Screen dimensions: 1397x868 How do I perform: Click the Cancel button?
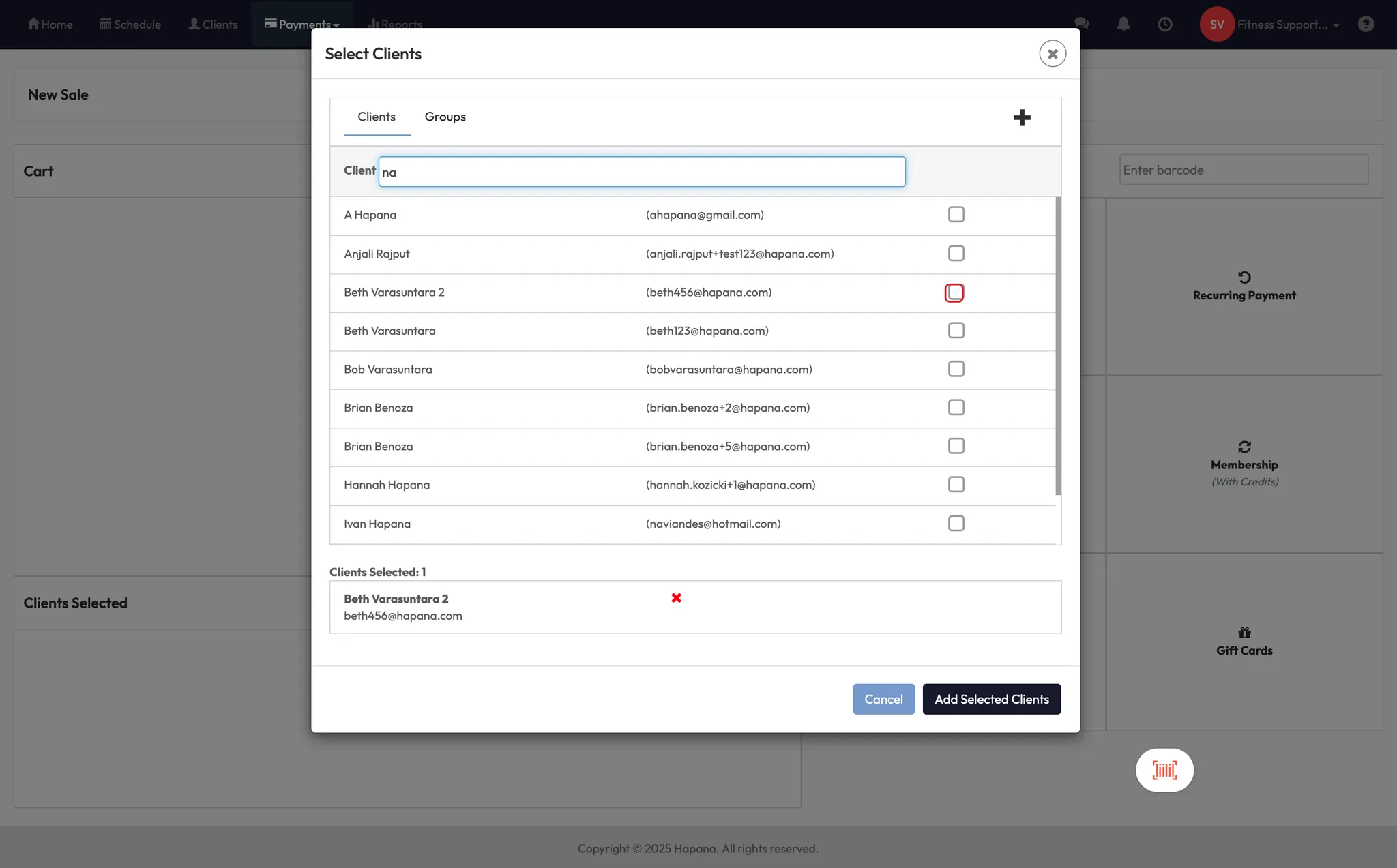(x=883, y=699)
